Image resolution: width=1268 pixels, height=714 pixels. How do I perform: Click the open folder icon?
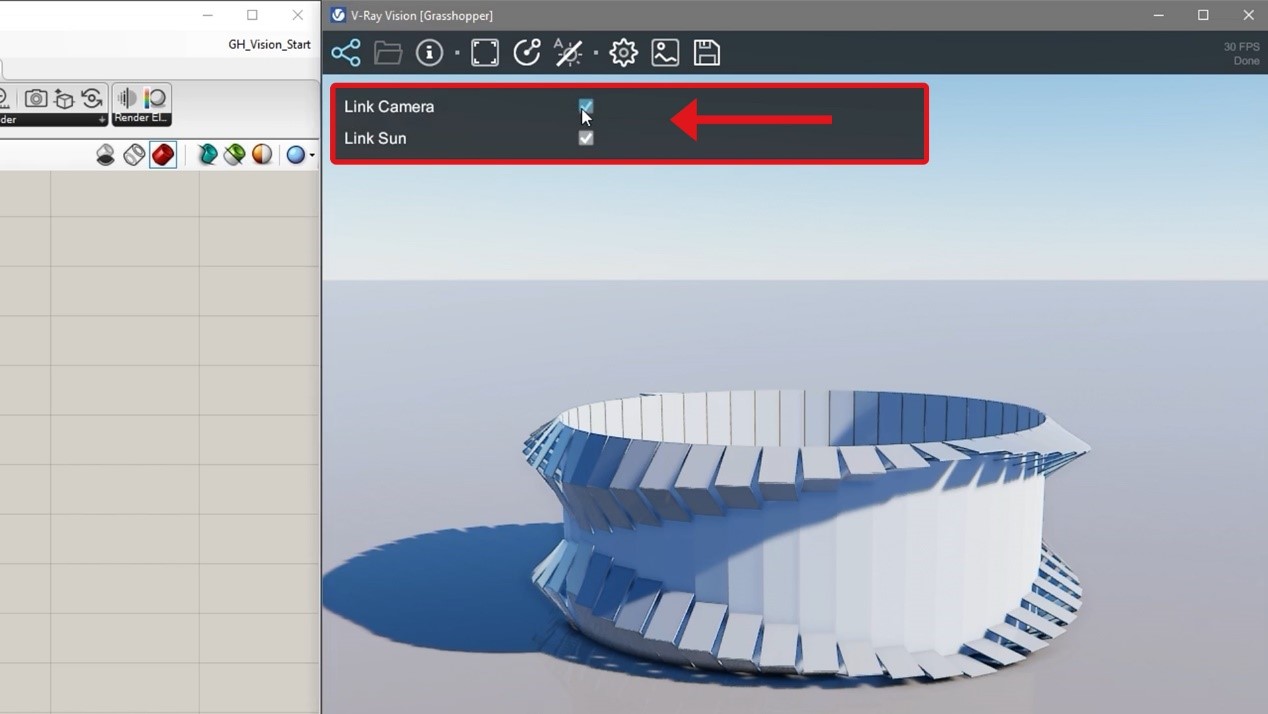coord(388,53)
